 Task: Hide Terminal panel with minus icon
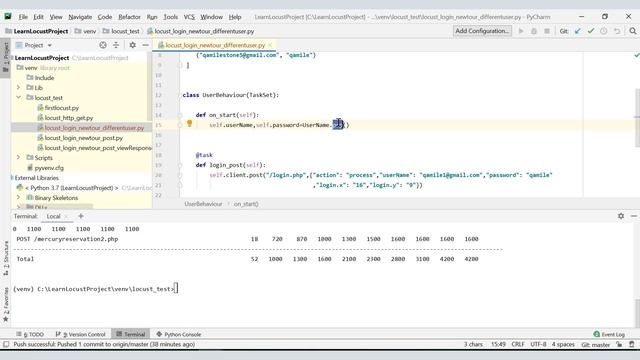(633, 216)
